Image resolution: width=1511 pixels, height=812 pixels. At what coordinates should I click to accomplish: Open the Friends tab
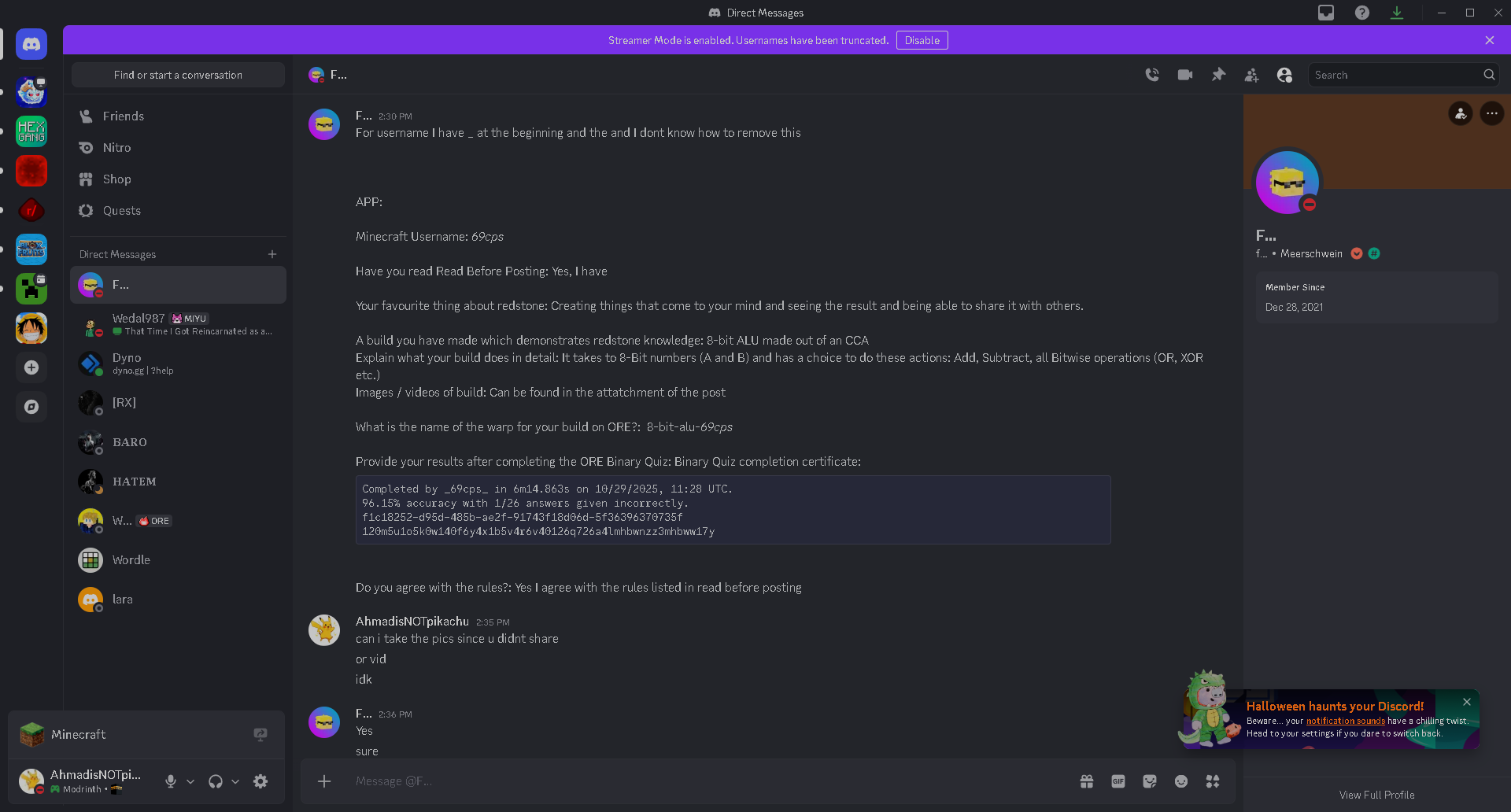coord(124,116)
